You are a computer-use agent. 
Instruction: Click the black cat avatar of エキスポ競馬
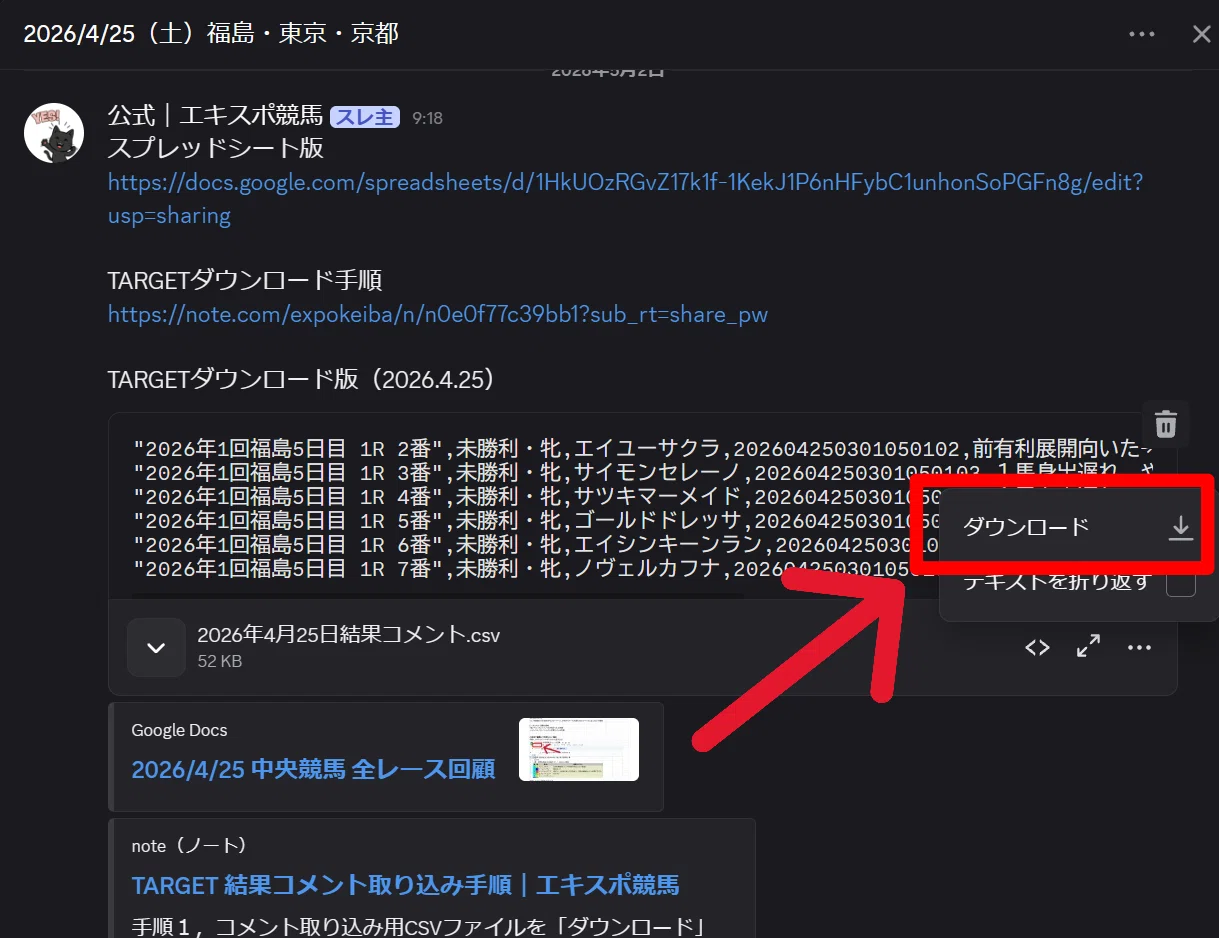point(54,132)
